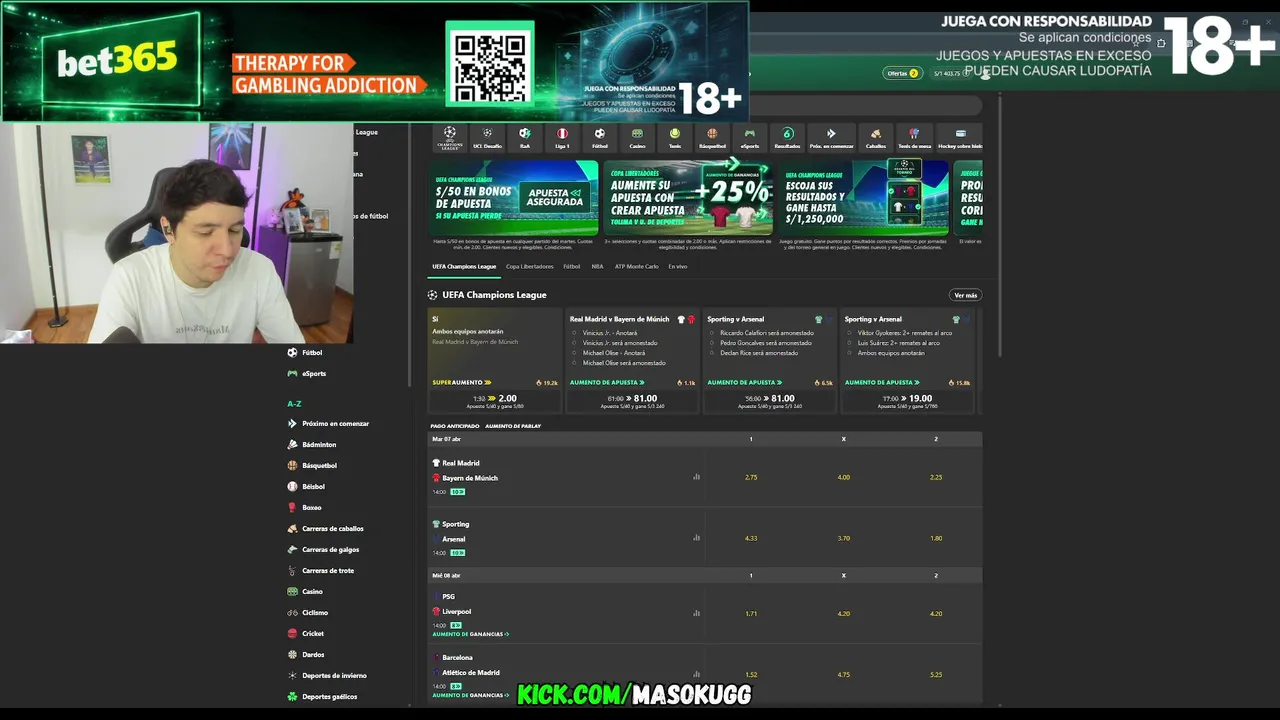Open the Resultados shortcut icon
This screenshot has height=720, width=1280.
click(787, 138)
